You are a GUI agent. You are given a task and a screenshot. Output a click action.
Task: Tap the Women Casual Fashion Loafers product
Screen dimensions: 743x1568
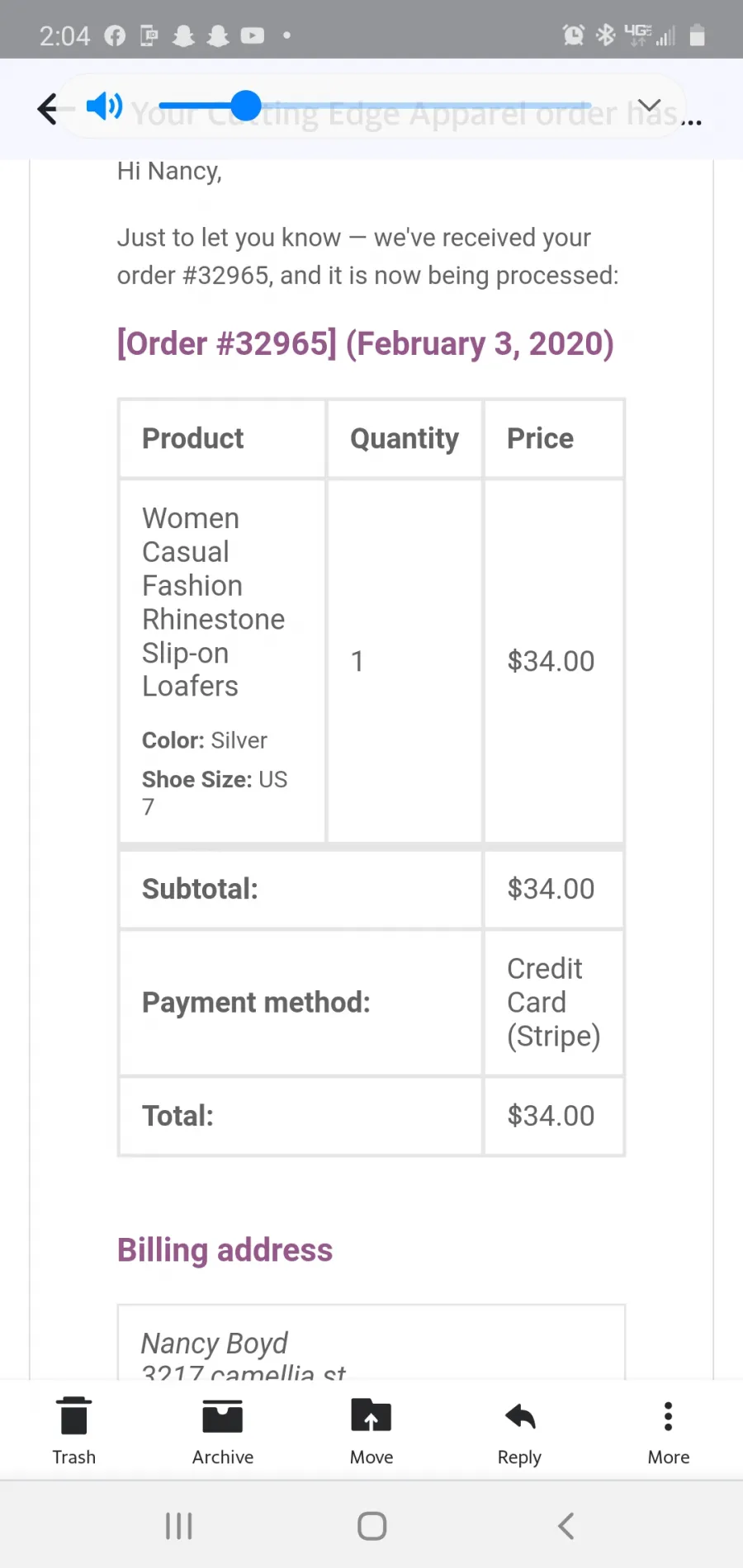pos(213,602)
